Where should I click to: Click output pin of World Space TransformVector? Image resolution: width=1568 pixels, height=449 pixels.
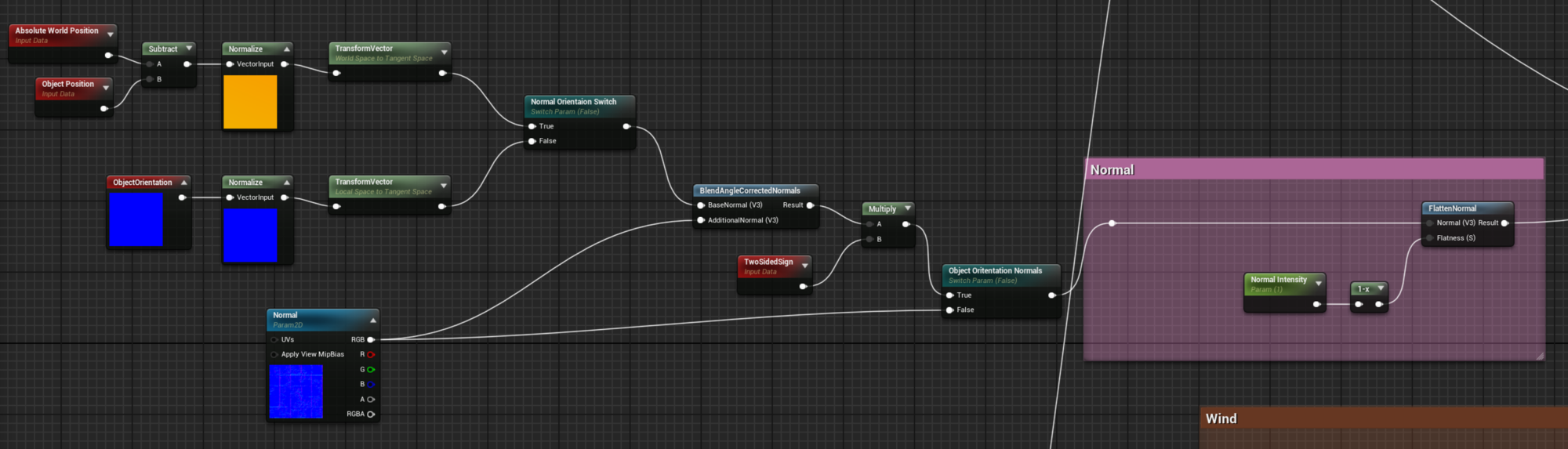(x=442, y=74)
